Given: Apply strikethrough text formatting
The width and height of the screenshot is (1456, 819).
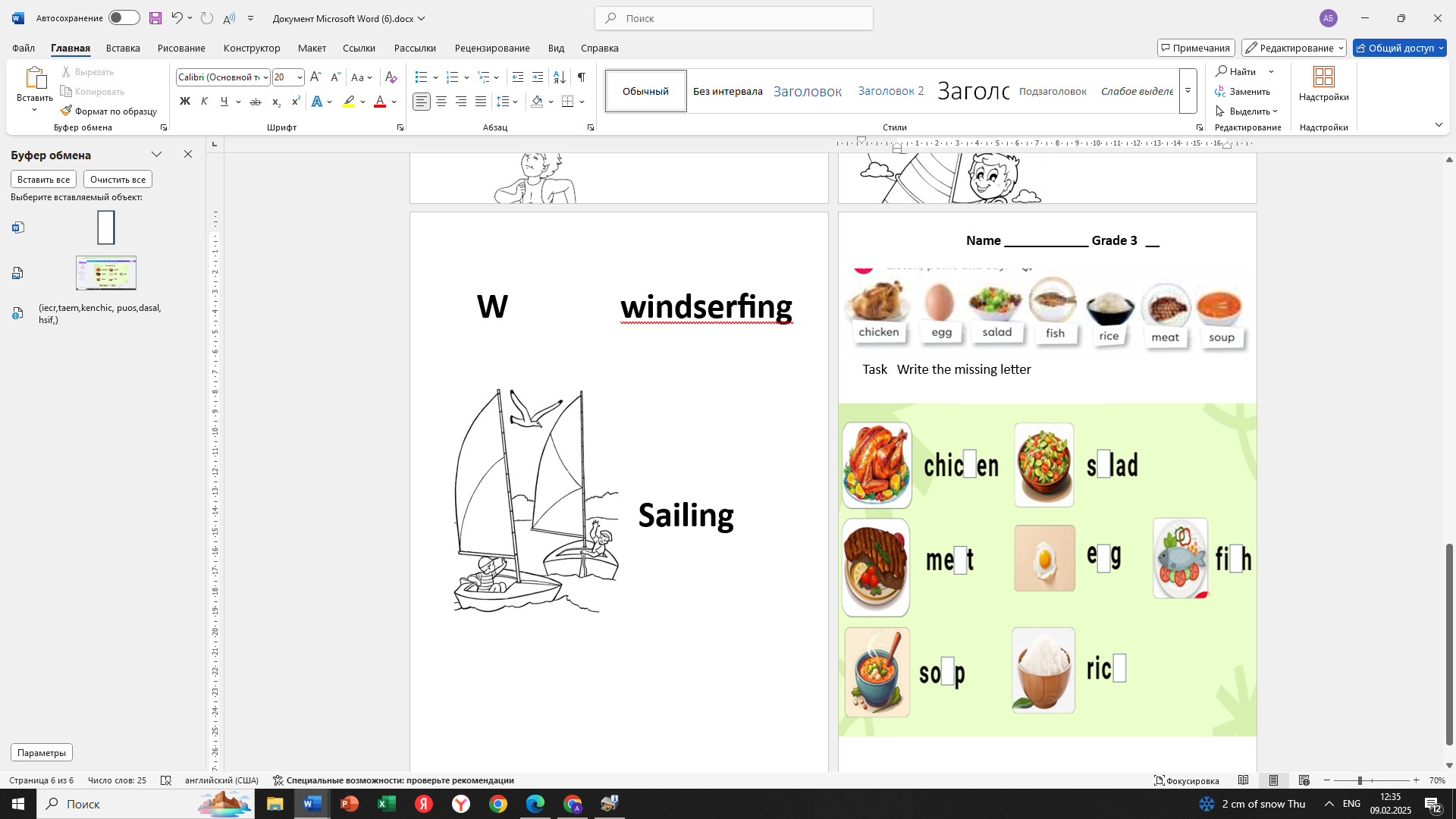Looking at the screenshot, I should click(x=256, y=102).
